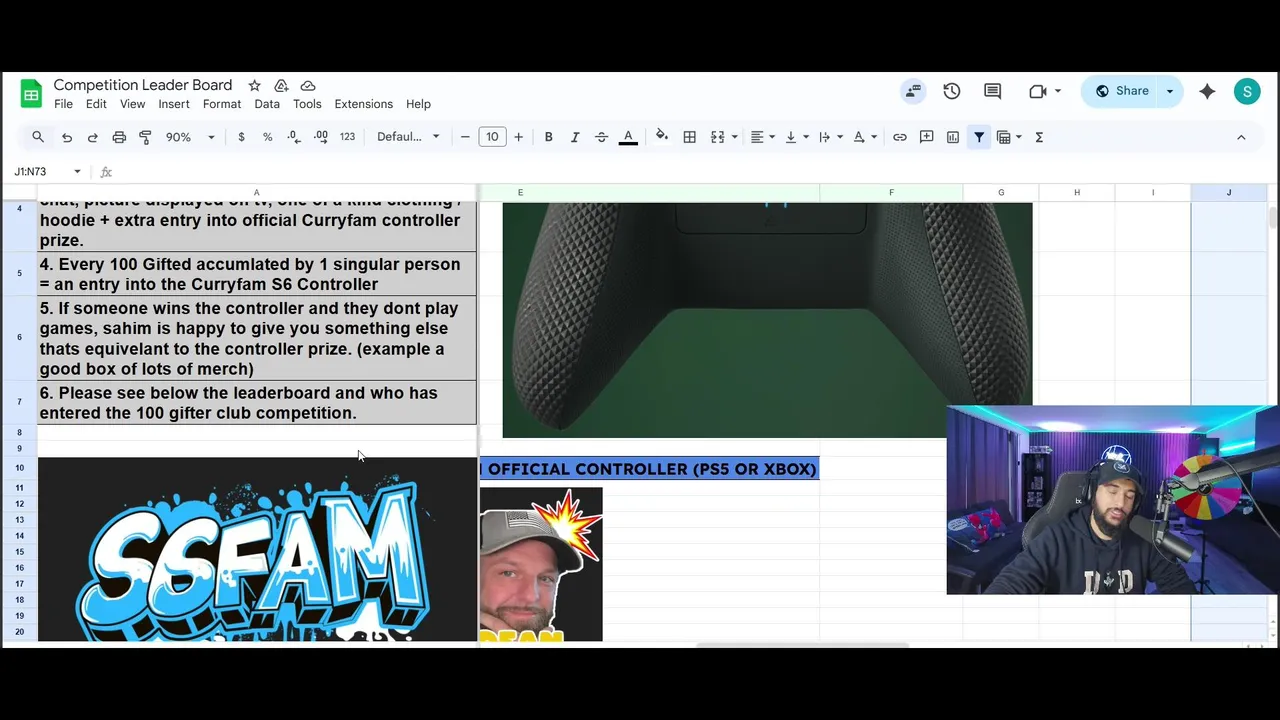Screen dimensions: 1280x720
Task: Expand the Share options arrow
Action: pos(1169,91)
